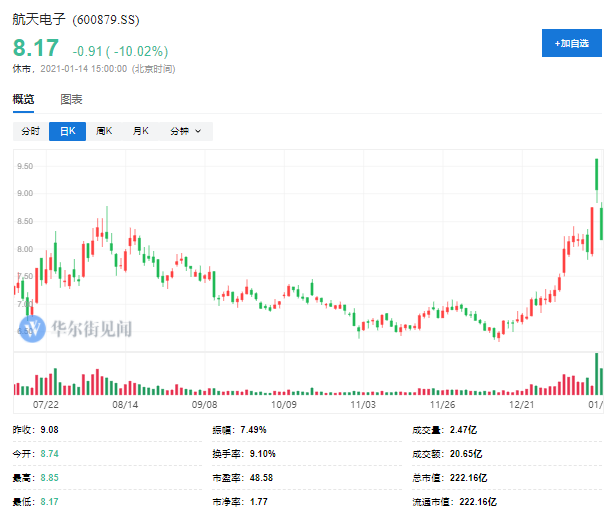Click the 12/21 date marker on axis
Image resolution: width=613 pixels, height=512 pixels.
522,405
